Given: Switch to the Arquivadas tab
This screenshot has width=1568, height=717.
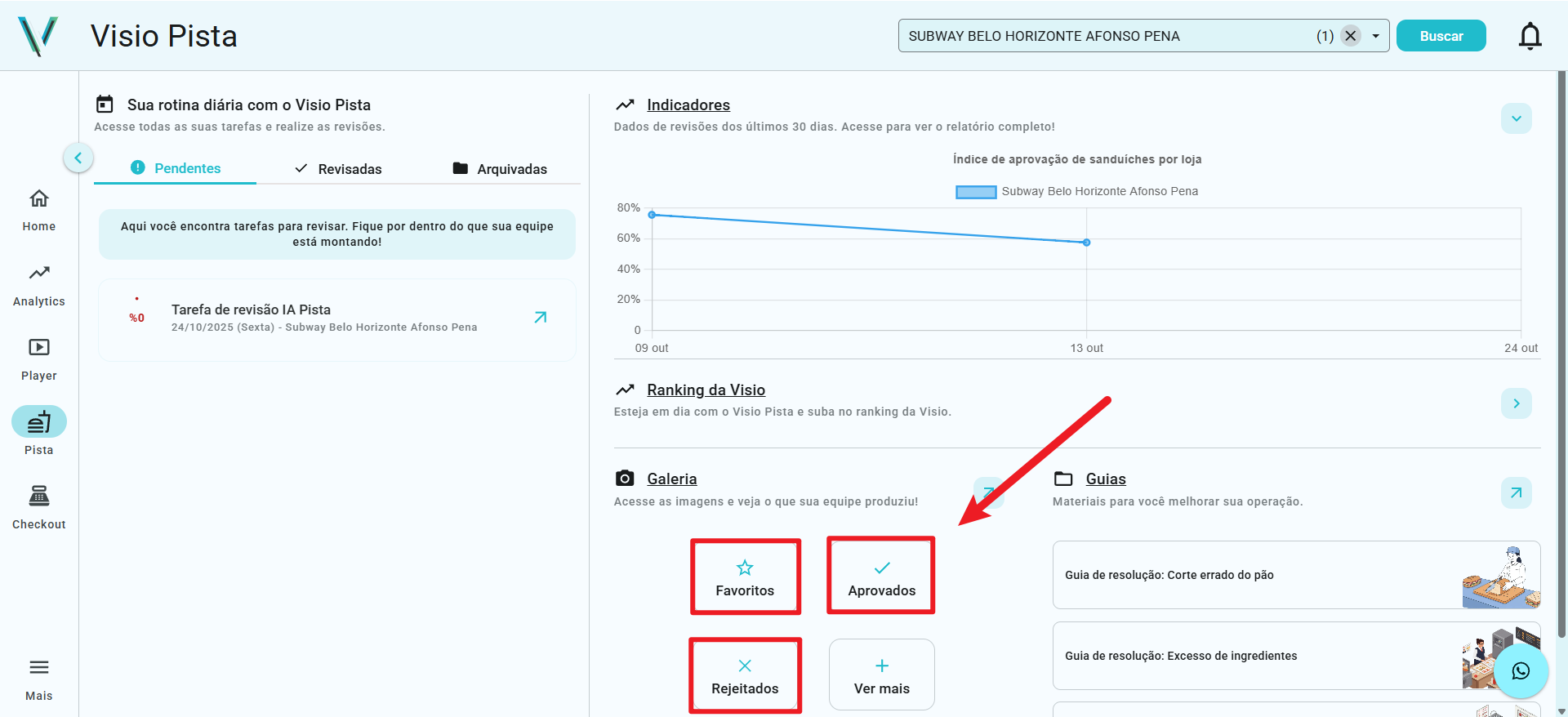Looking at the screenshot, I should click(499, 168).
